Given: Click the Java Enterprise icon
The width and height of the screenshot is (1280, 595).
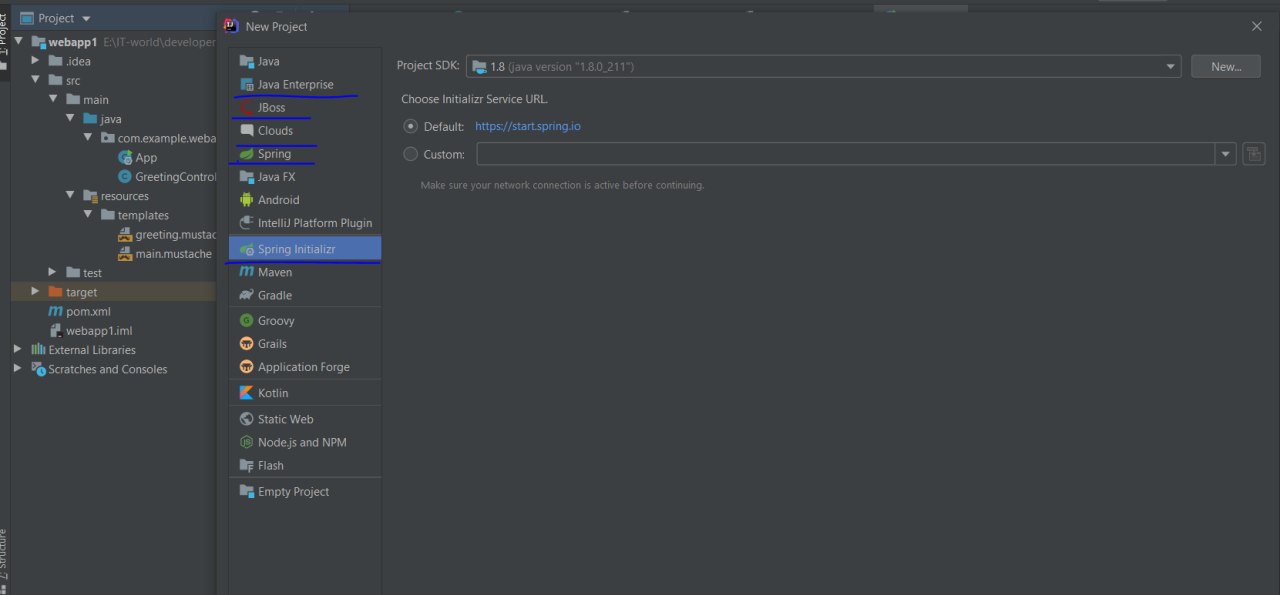Looking at the screenshot, I should [246, 84].
